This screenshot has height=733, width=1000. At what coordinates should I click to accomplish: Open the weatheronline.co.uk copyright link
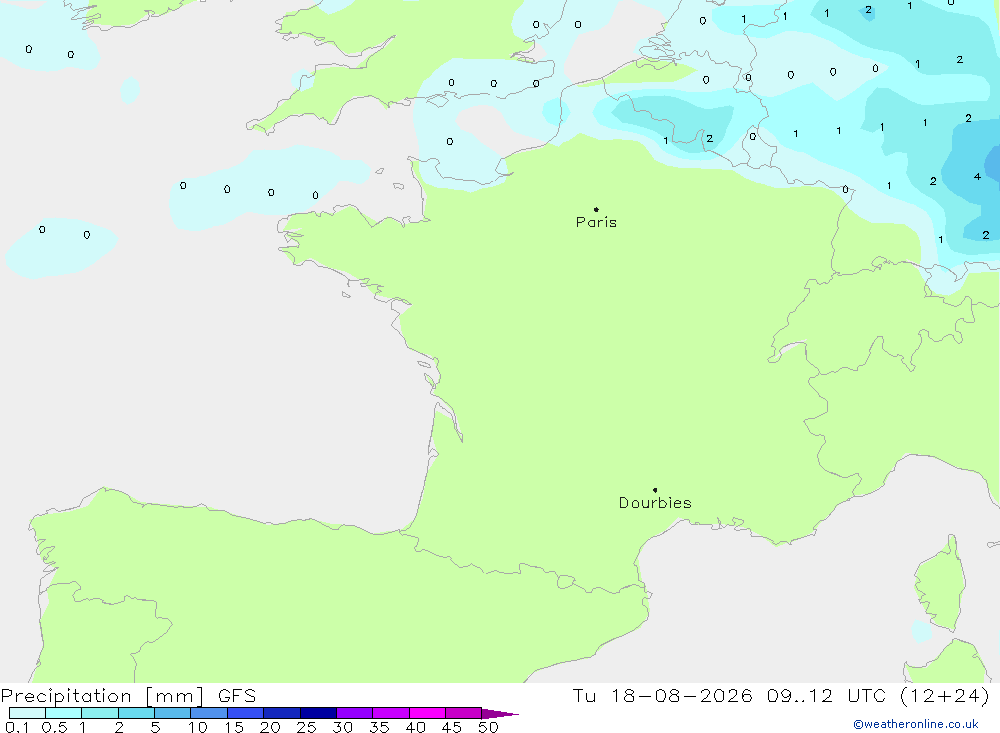point(916,724)
